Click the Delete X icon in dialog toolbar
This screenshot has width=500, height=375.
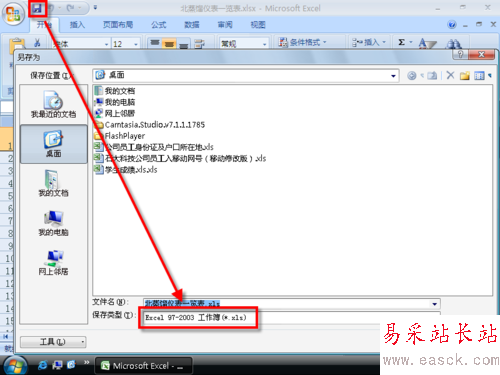point(450,75)
